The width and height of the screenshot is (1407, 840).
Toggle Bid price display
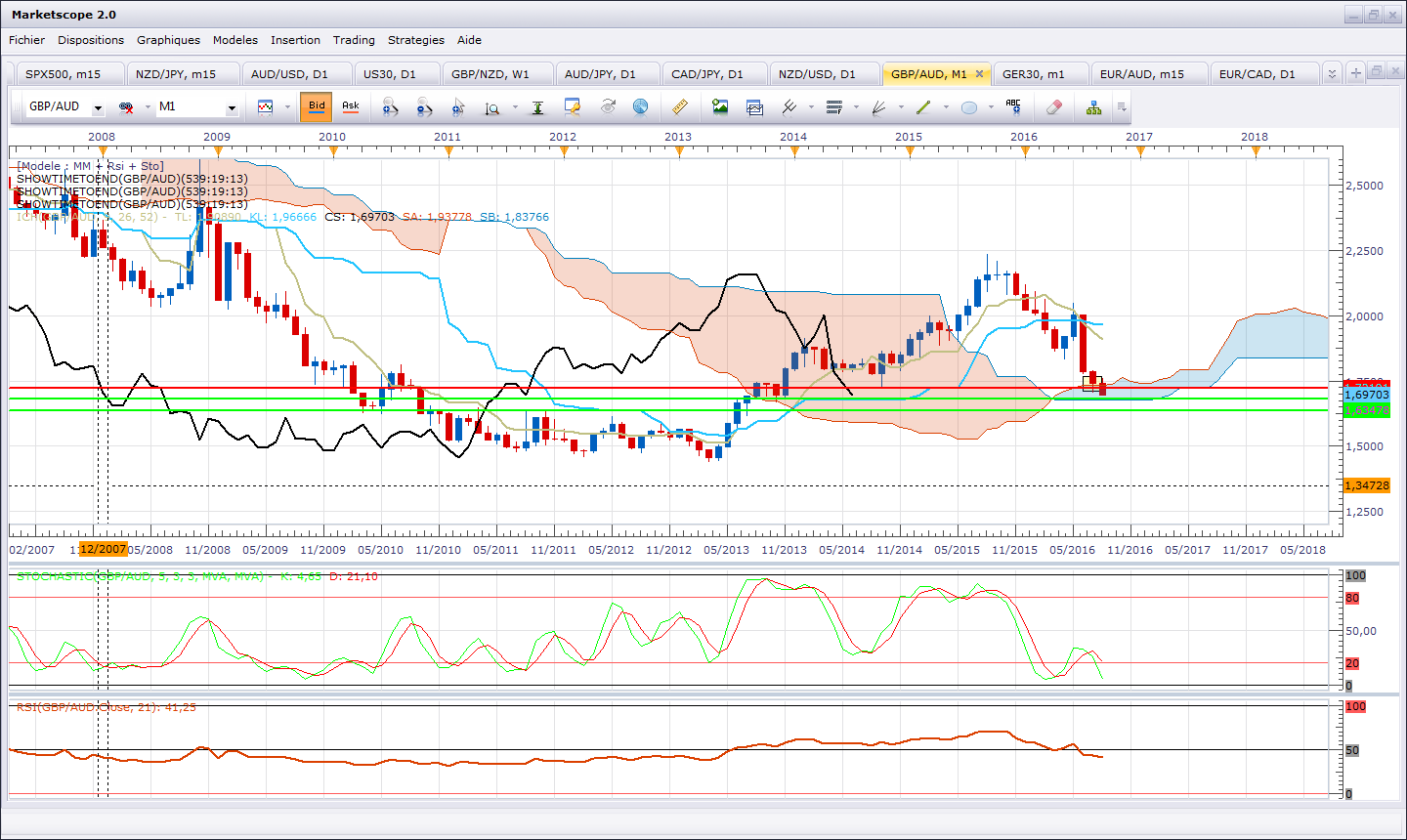coord(317,106)
